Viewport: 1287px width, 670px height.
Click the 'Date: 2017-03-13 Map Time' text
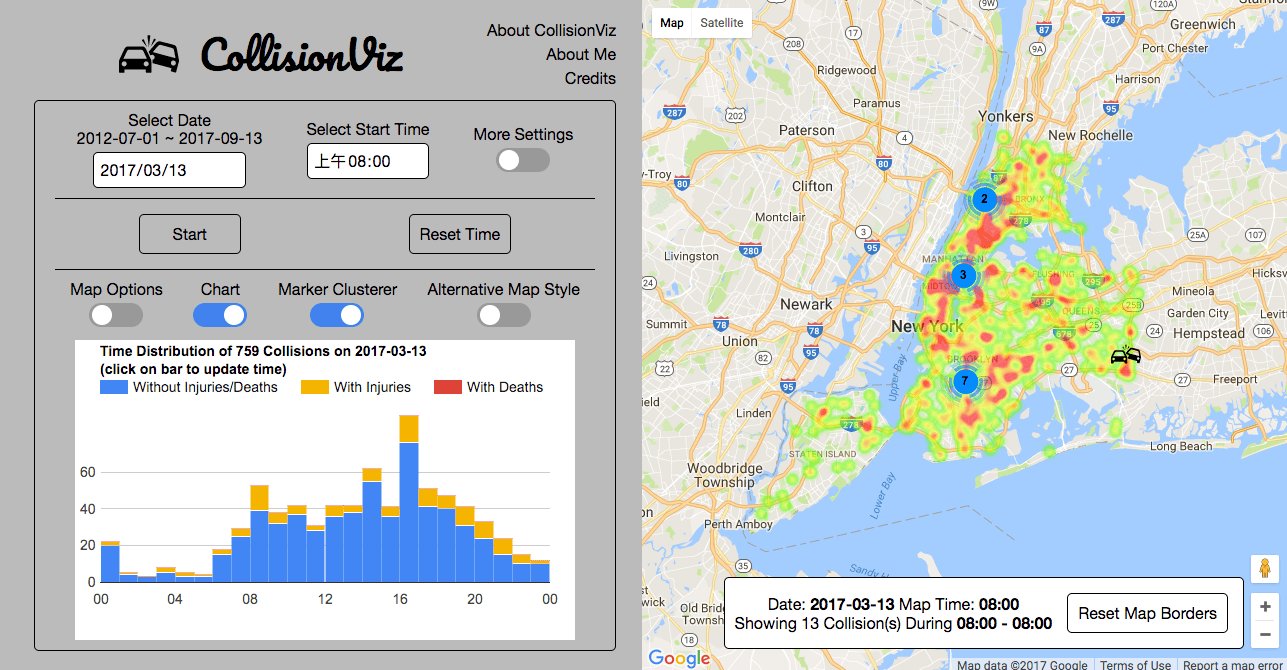(893, 604)
